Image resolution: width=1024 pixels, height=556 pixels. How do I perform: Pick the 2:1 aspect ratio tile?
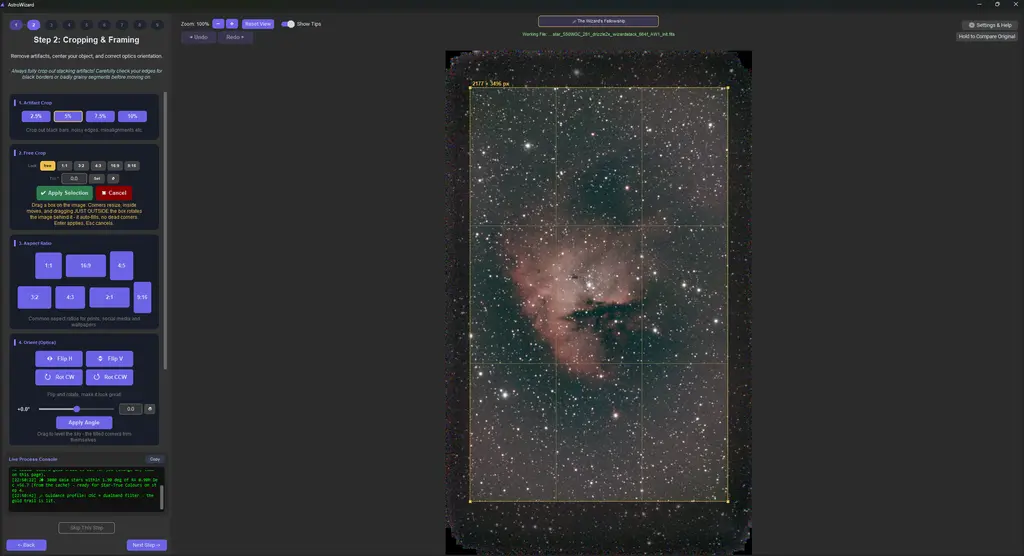(109, 297)
